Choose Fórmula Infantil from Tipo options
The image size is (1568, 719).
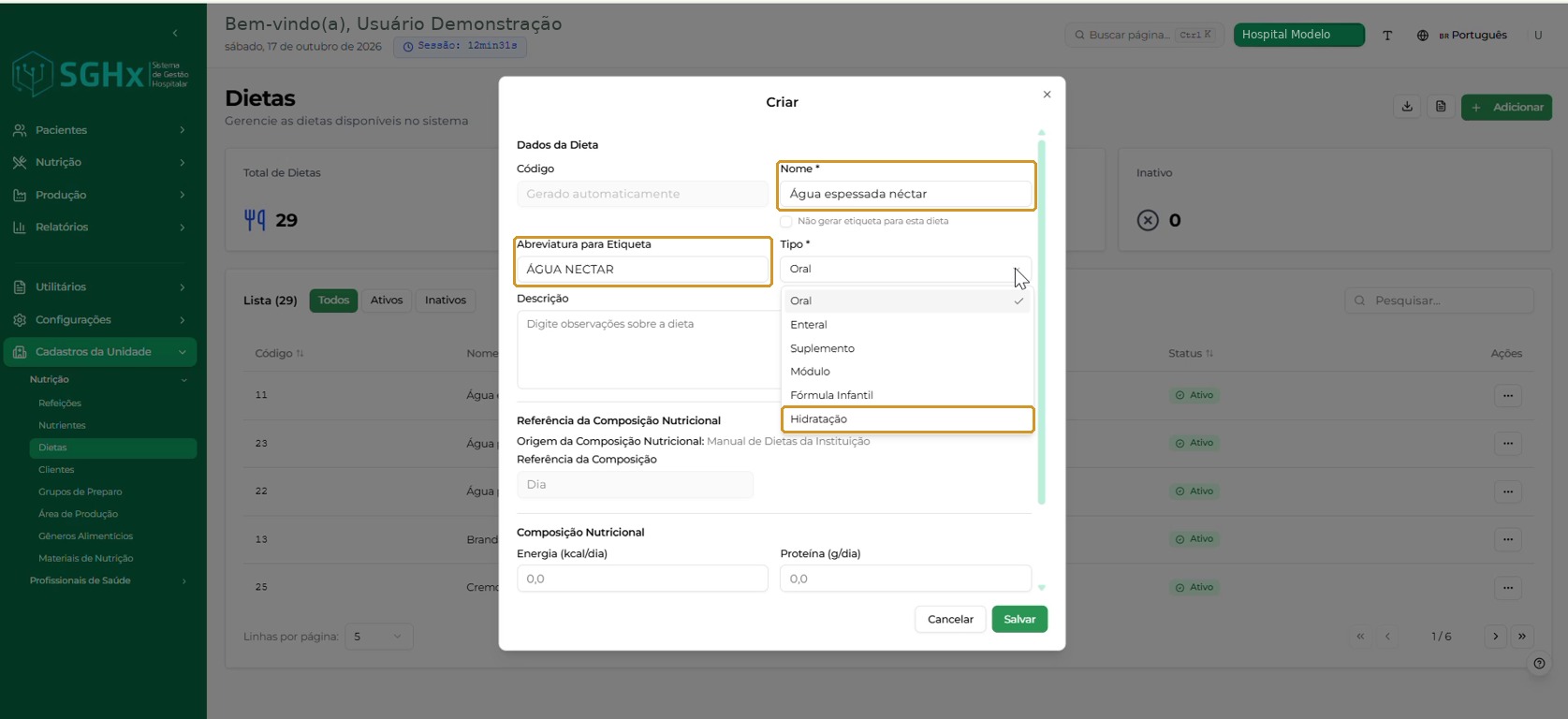[907, 395]
